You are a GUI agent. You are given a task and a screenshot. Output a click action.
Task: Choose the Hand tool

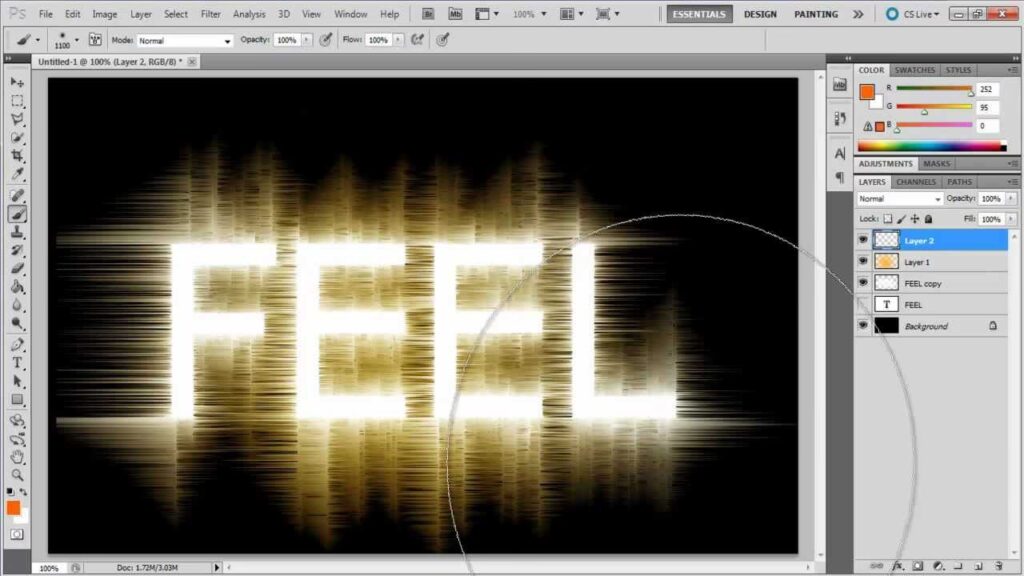[17, 457]
